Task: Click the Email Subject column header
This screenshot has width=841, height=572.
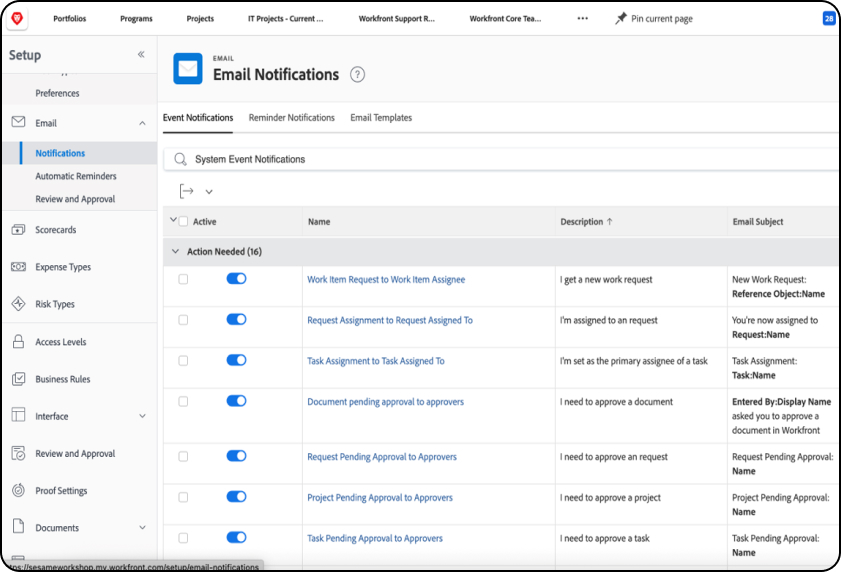Action: coord(758,222)
